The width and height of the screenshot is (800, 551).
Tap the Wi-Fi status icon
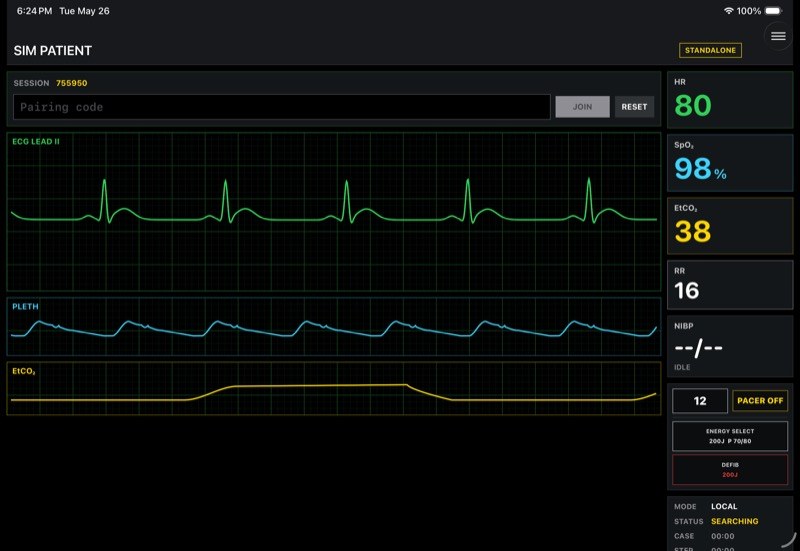pos(729,11)
